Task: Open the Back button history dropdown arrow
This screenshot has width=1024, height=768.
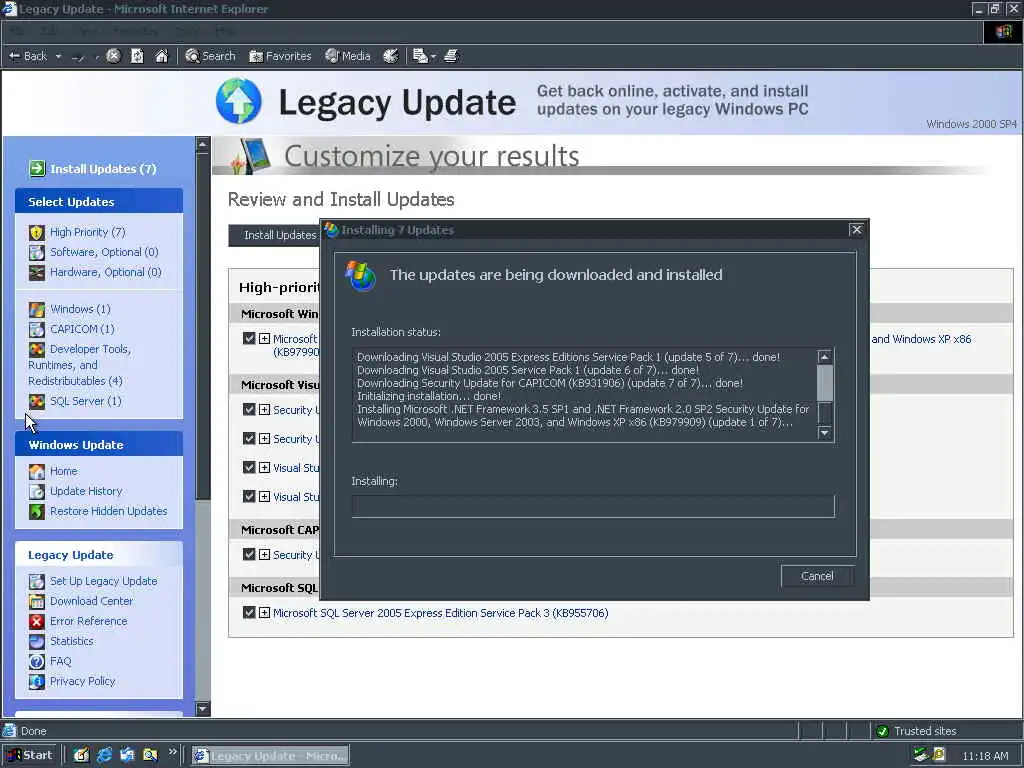Action: pos(58,57)
